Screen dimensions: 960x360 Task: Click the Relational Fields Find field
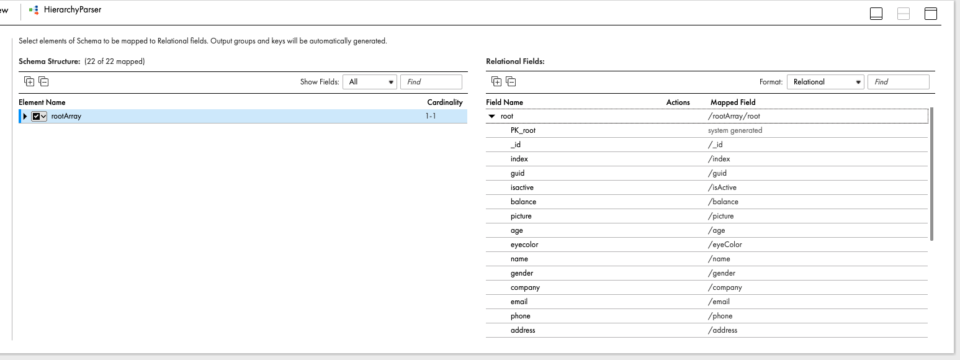click(898, 81)
